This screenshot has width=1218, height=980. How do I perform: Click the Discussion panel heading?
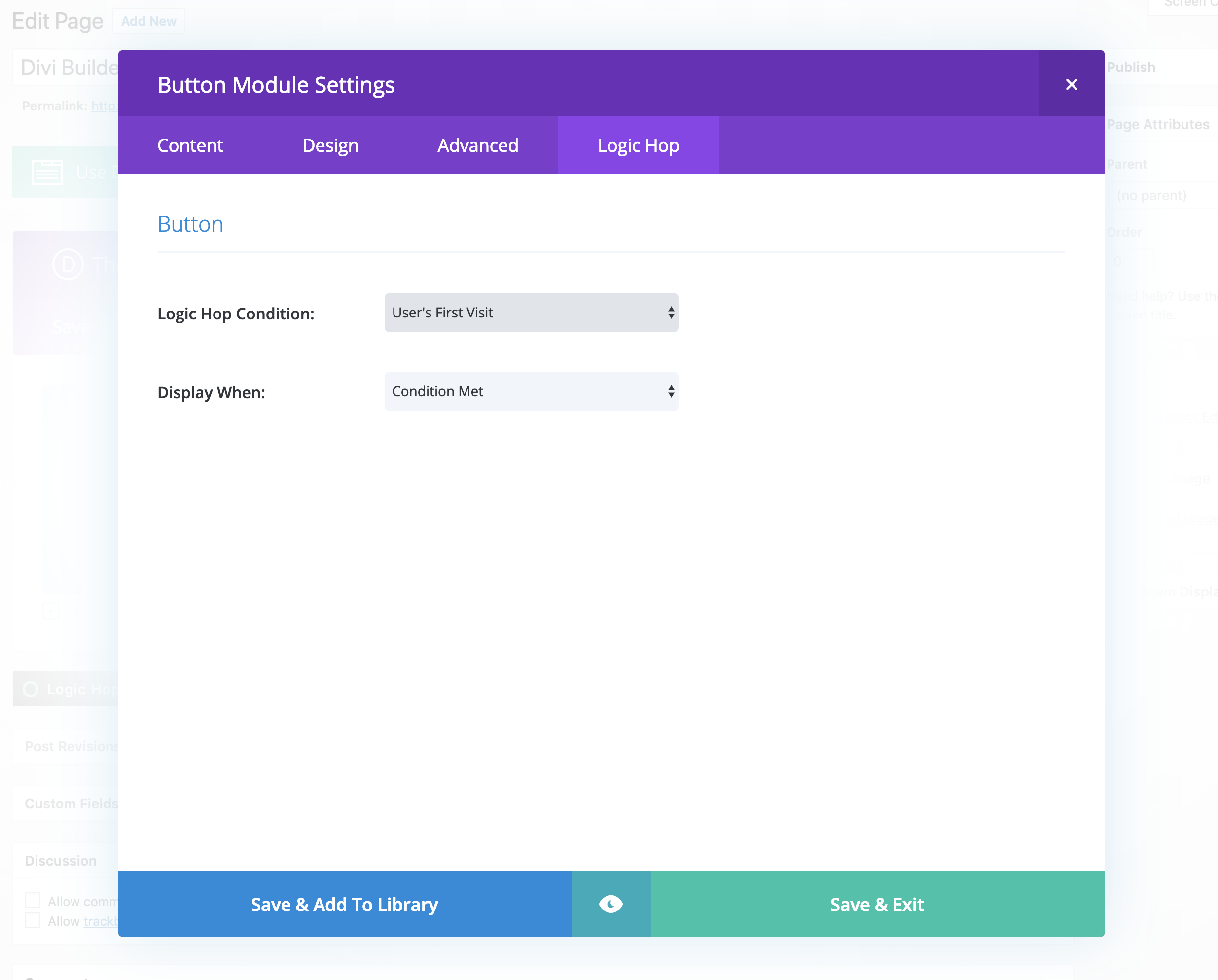(61, 860)
